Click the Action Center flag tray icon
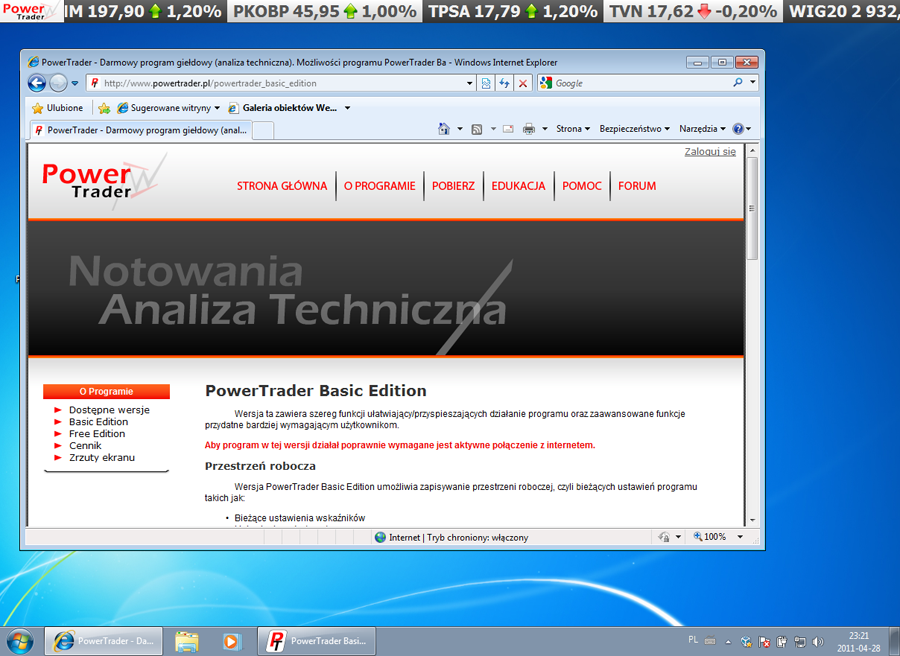This screenshot has width=900, height=656. click(764, 642)
